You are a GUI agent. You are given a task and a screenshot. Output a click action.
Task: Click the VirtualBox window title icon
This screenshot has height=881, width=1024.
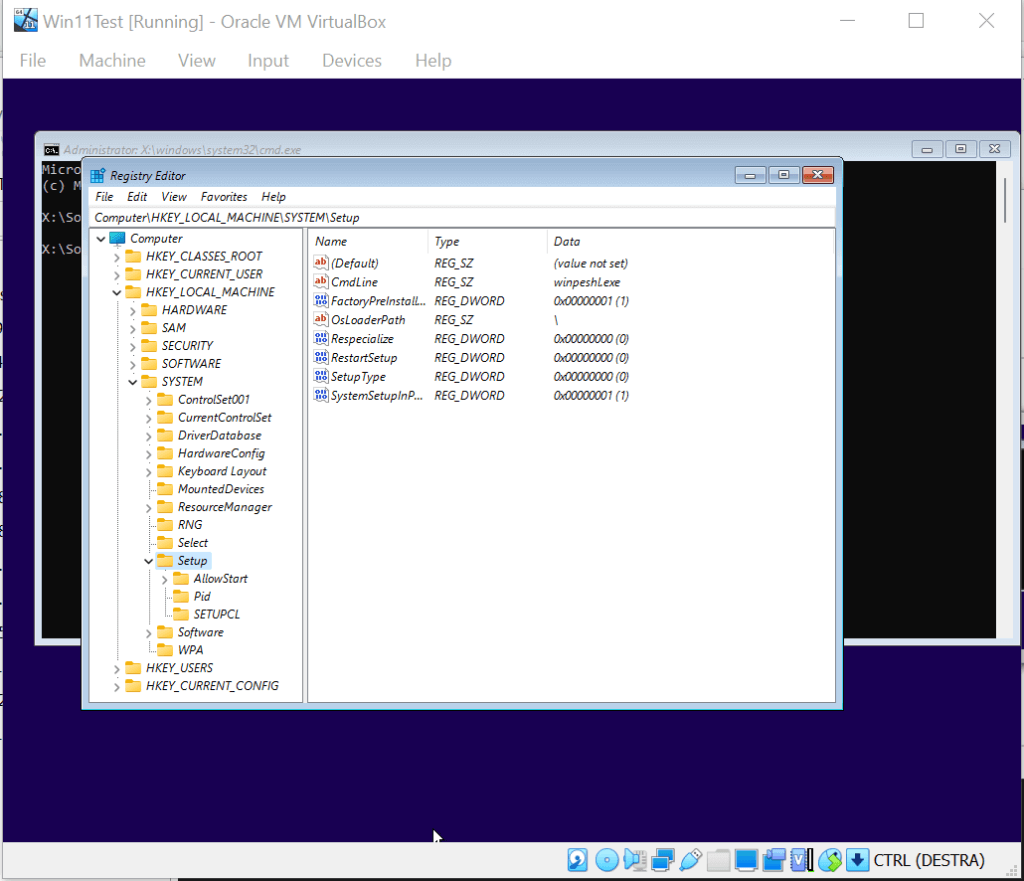[25, 20]
